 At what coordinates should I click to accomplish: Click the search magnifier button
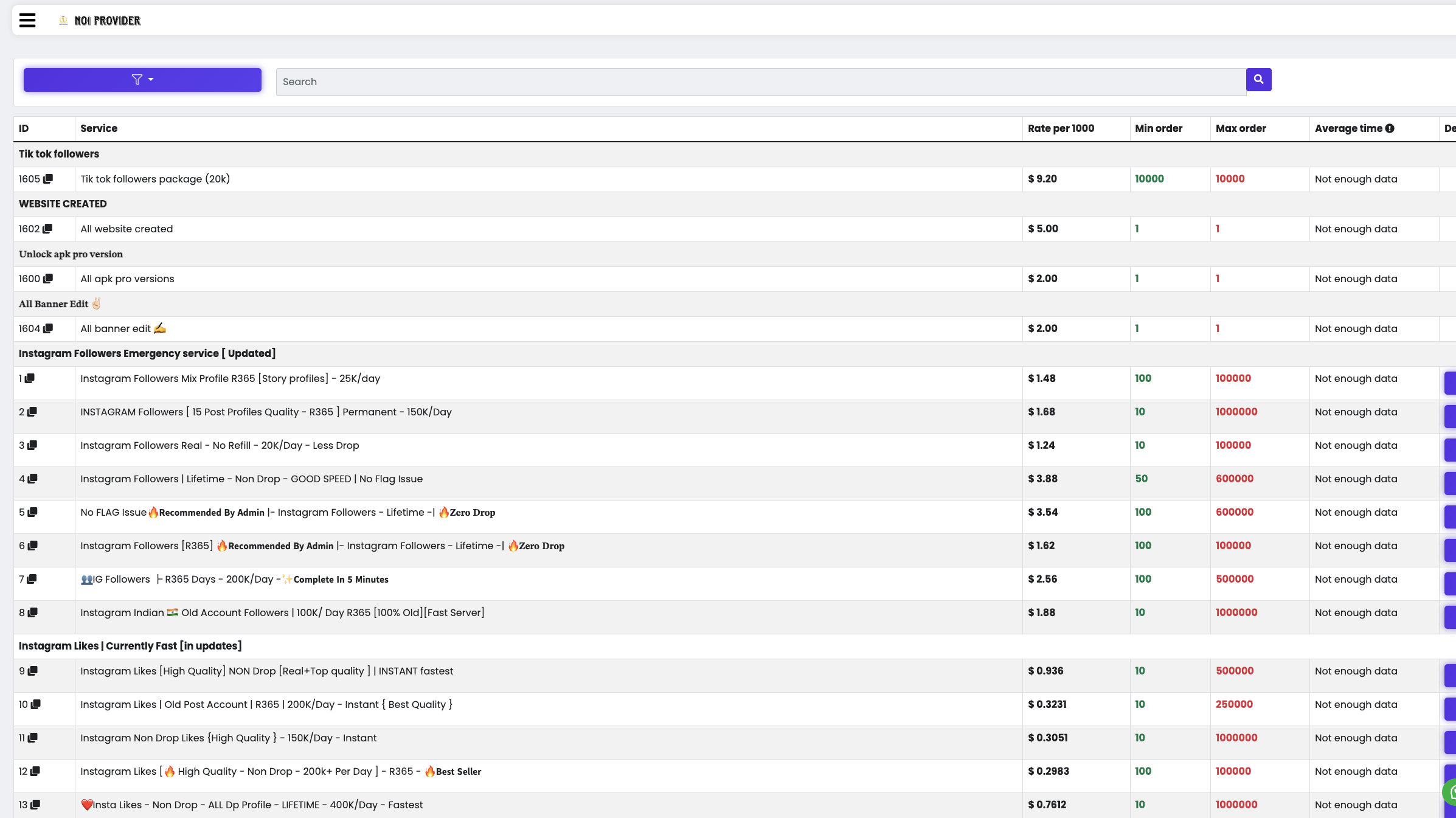point(1258,80)
